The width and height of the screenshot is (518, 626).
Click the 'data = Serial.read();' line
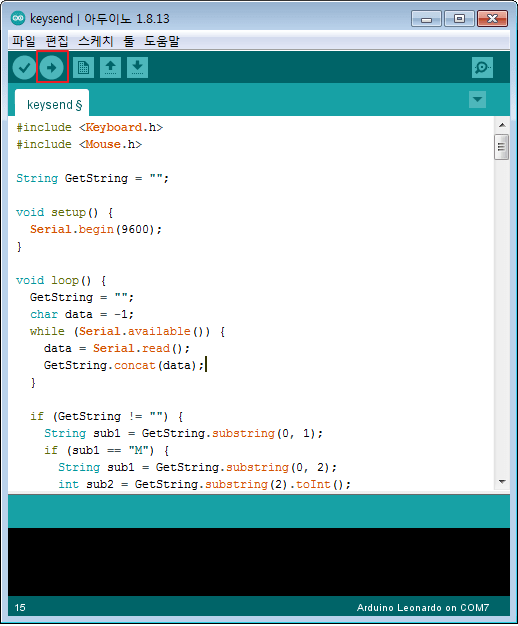coord(117,348)
